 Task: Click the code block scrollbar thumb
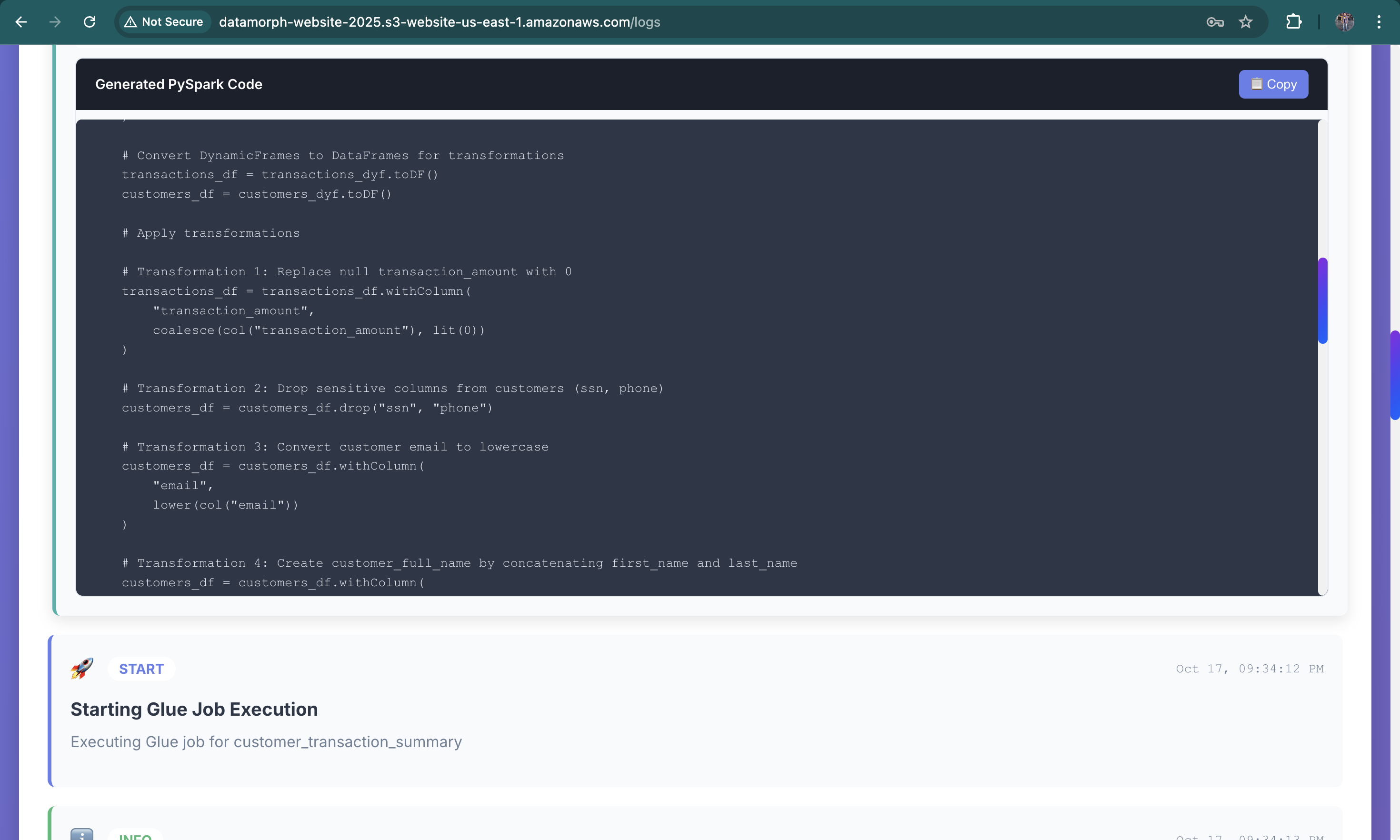coord(1322,300)
